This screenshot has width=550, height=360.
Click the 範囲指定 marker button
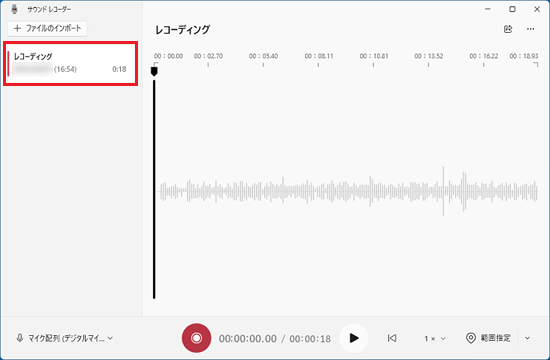(x=488, y=338)
